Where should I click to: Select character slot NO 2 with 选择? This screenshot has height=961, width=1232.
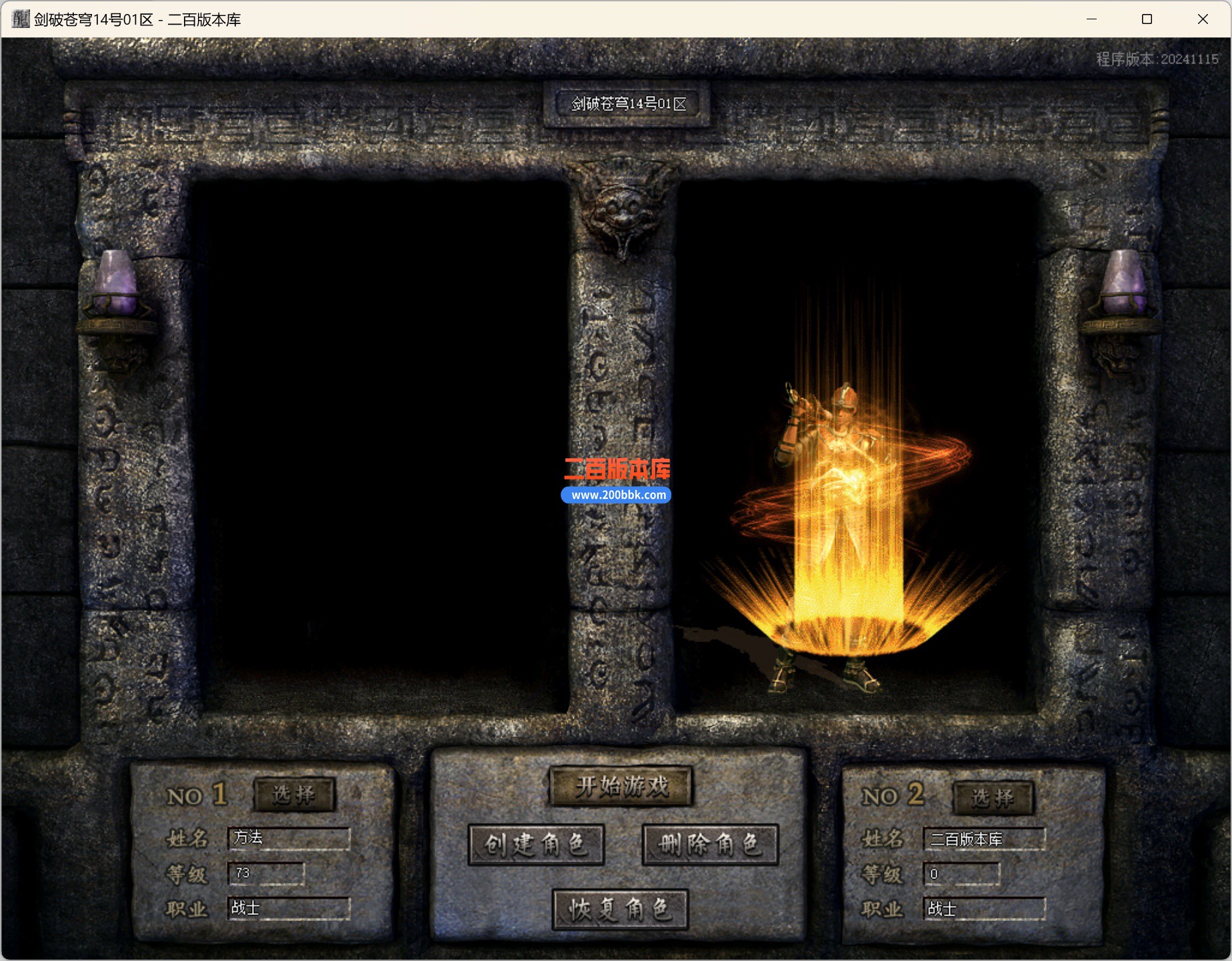click(x=993, y=798)
